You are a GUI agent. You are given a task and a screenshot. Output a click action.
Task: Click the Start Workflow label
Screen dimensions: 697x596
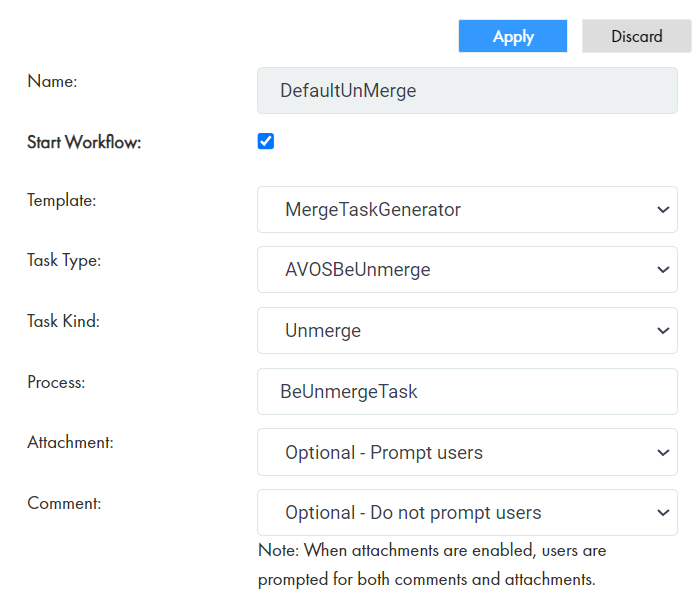click(x=84, y=142)
